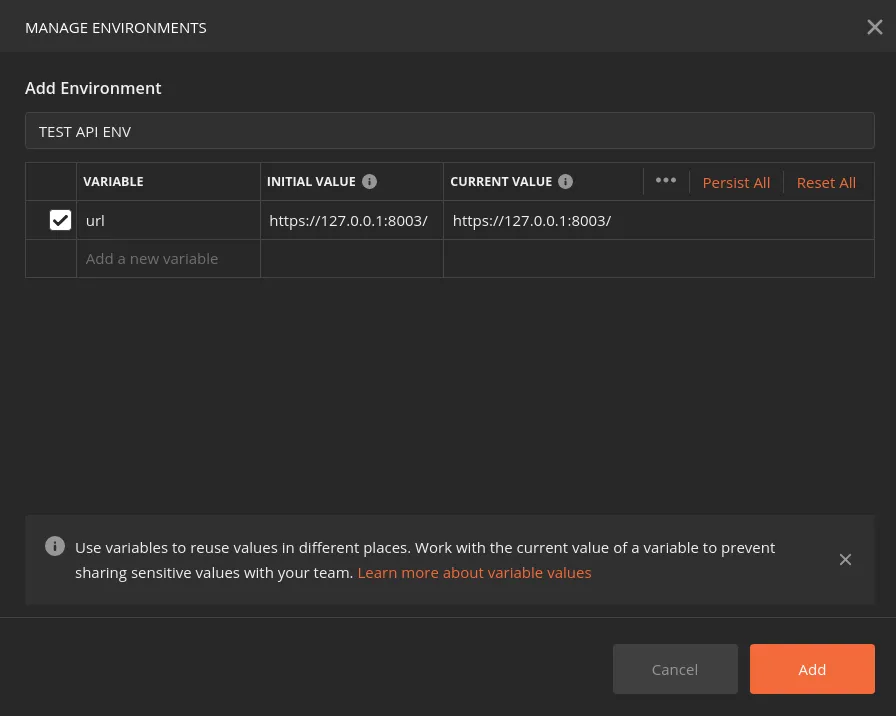Open Learn more about variable values link

coord(474,573)
